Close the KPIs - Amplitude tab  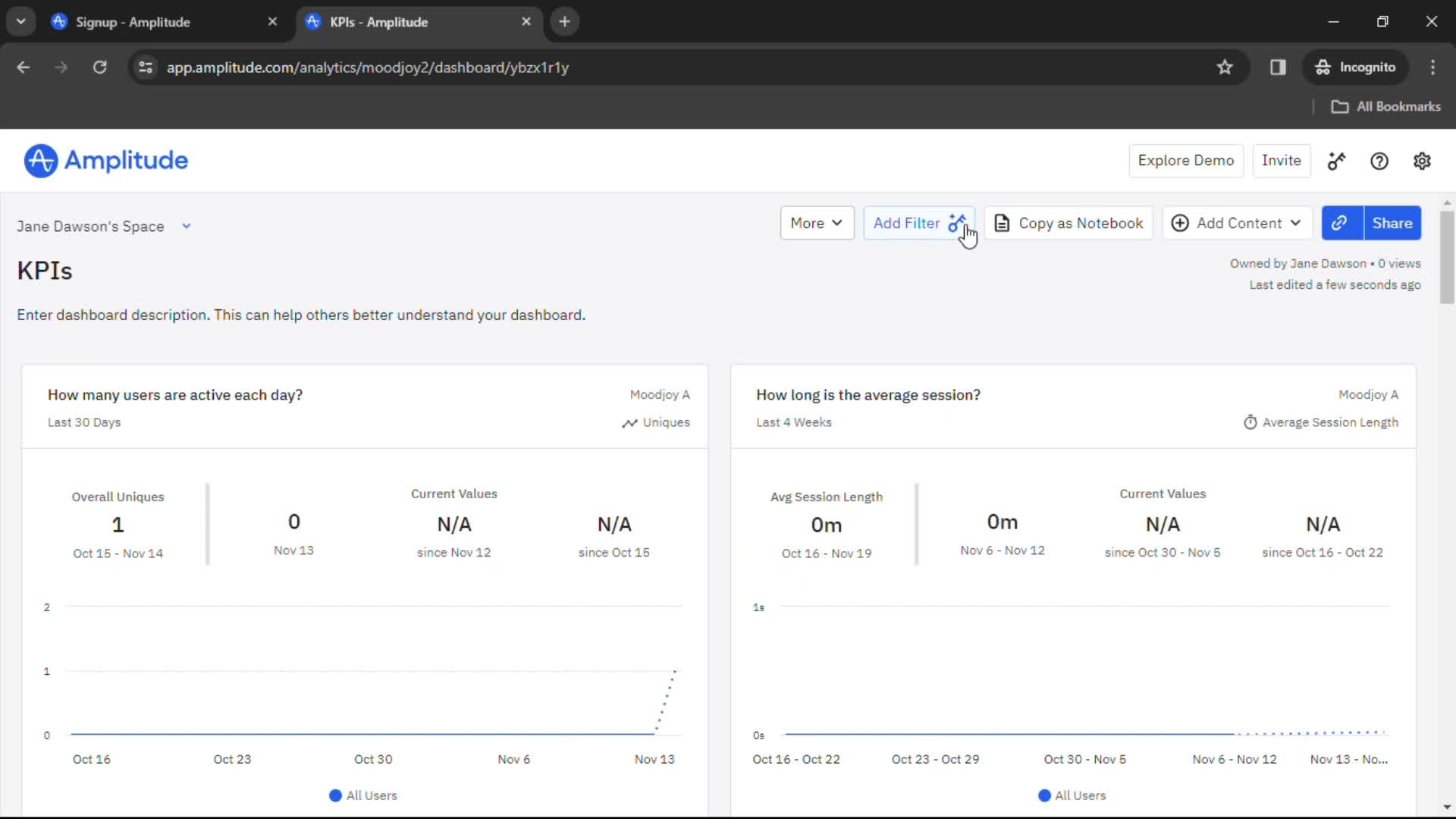coord(526,22)
